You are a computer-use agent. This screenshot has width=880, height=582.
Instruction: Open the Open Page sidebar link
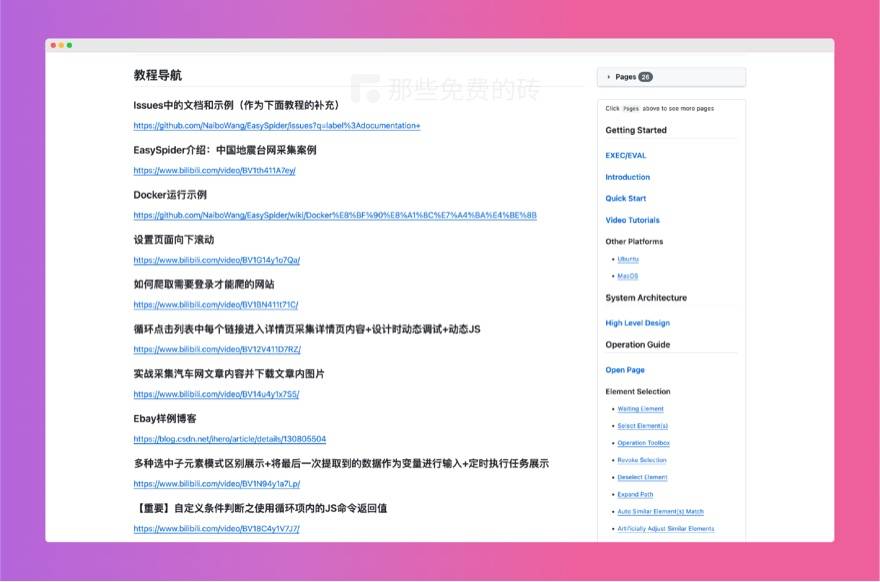[x=625, y=370]
